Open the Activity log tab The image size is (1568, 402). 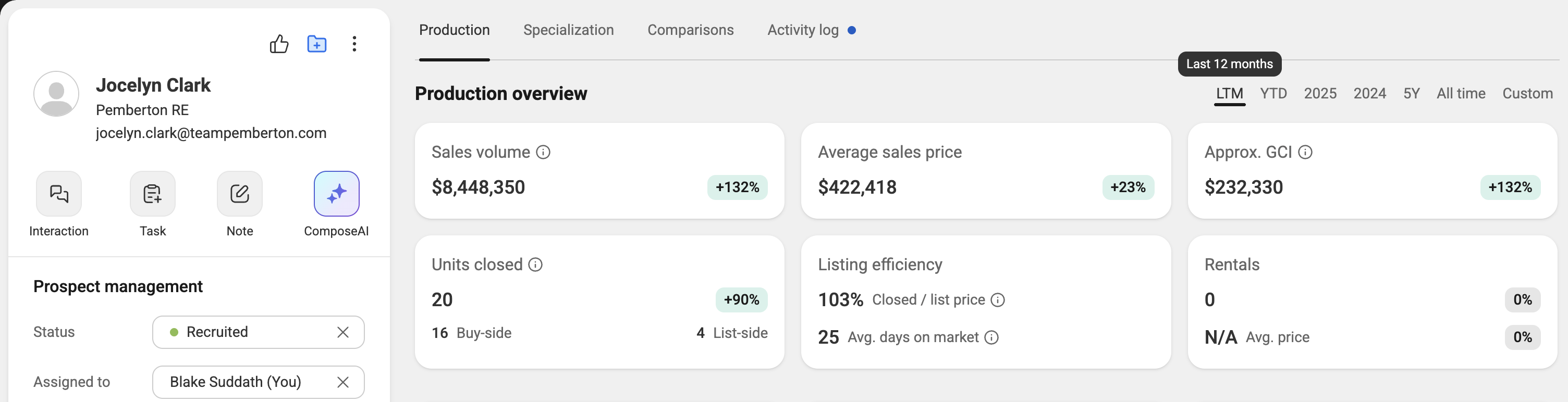click(803, 30)
